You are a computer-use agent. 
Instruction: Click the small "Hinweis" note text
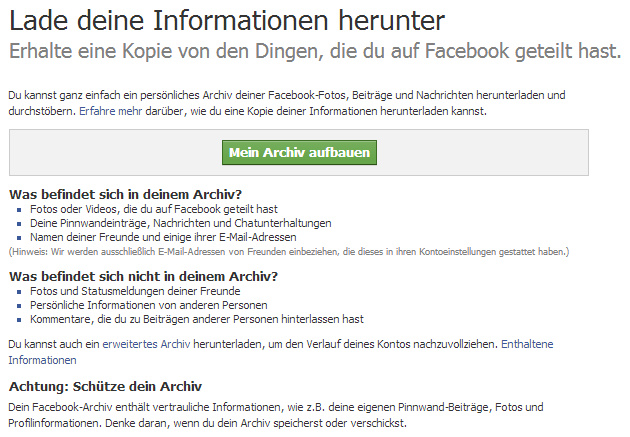click(288, 251)
